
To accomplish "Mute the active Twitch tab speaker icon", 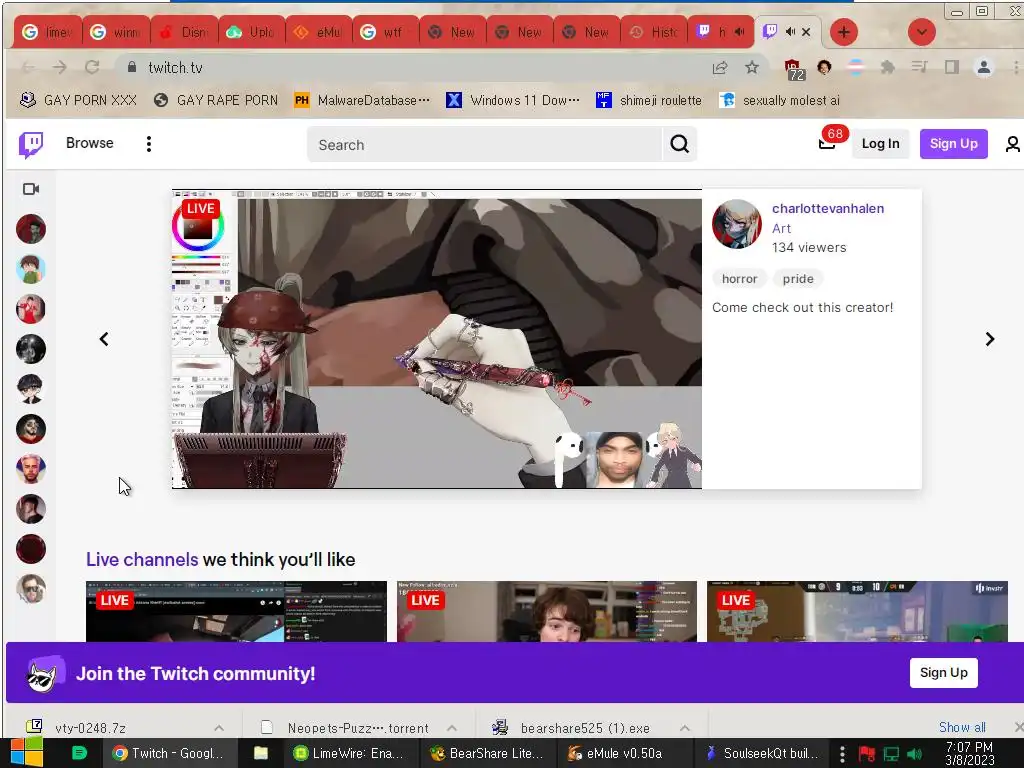I will pyautogui.click(x=790, y=31).
